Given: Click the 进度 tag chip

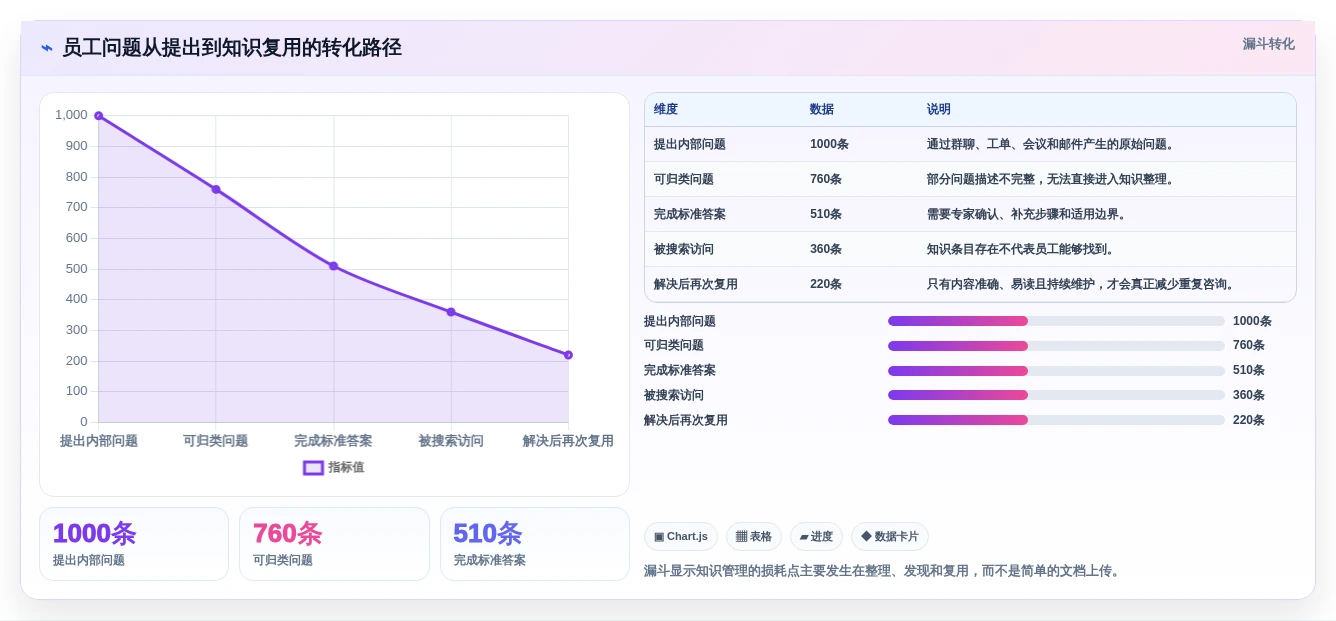Looking at the screenshot, I should click(x=816, y=537).
